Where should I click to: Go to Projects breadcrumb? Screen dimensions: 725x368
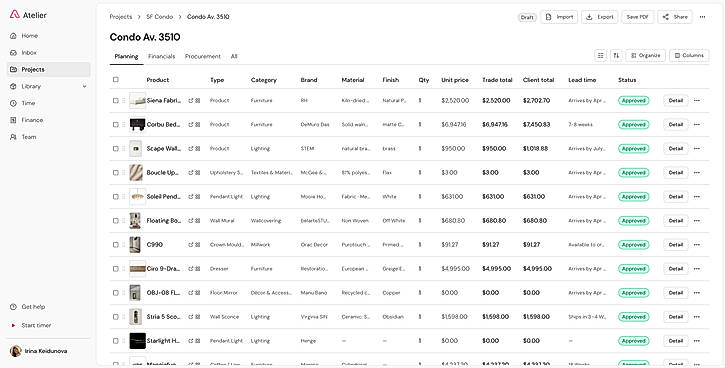[x=121, y=17]
